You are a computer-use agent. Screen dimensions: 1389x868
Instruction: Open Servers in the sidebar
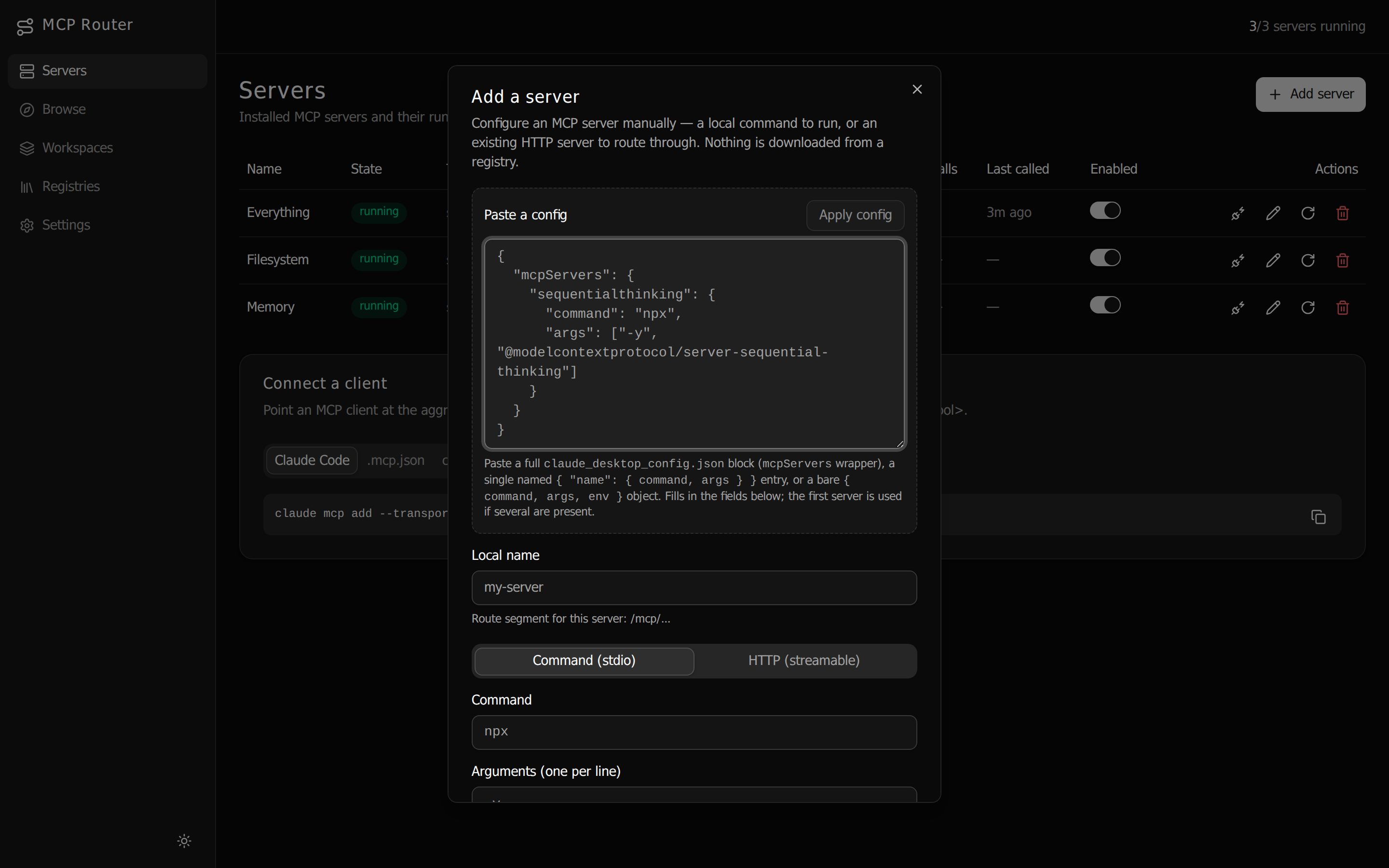[108, 71]
